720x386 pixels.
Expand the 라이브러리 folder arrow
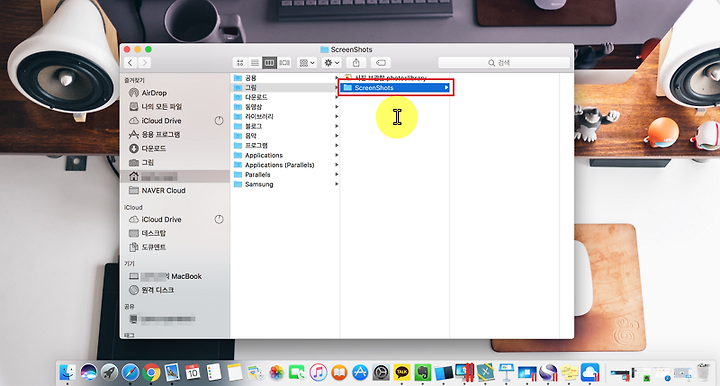(336, 117)
